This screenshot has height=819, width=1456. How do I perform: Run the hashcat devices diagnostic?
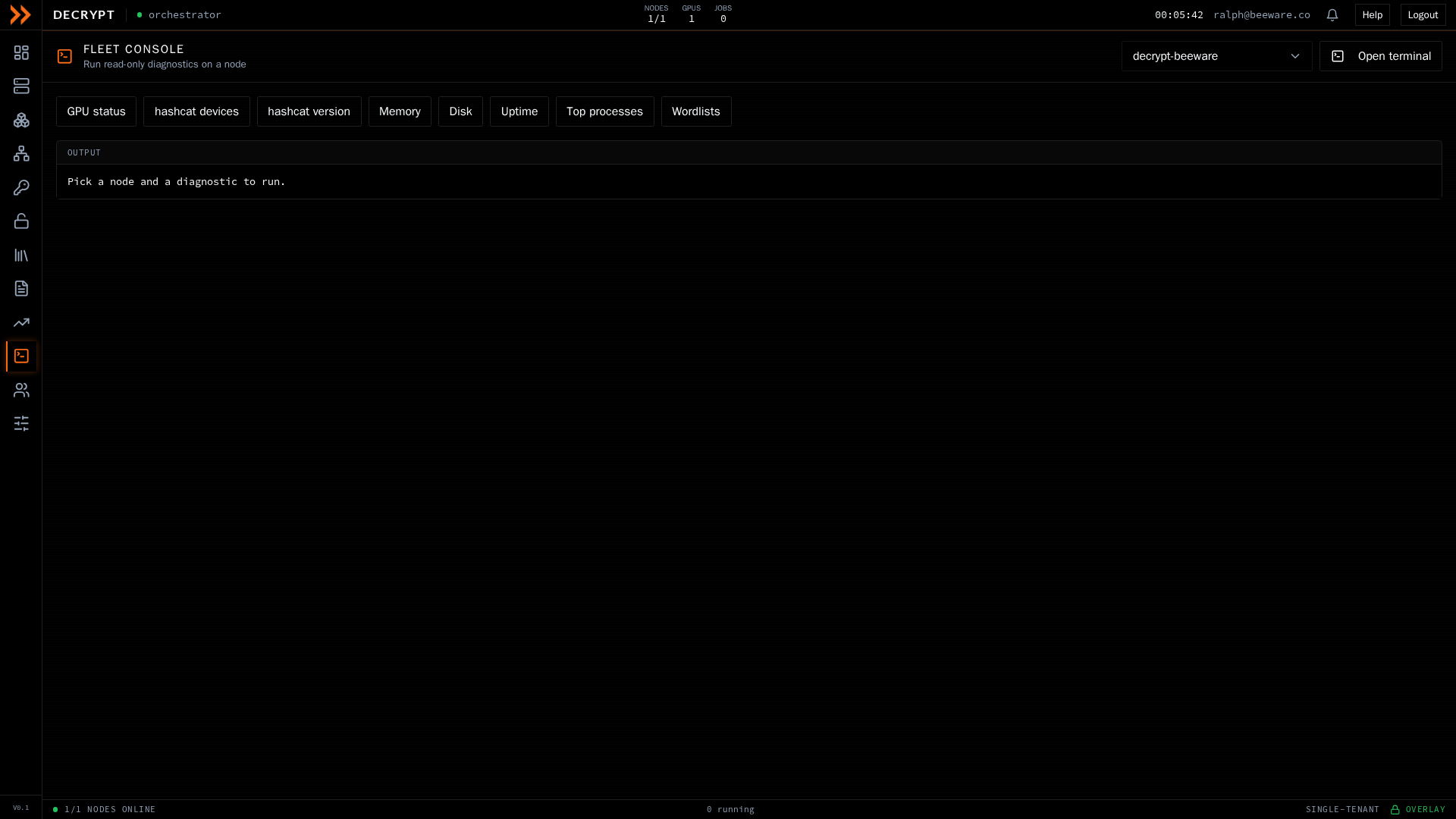[196, 111]
